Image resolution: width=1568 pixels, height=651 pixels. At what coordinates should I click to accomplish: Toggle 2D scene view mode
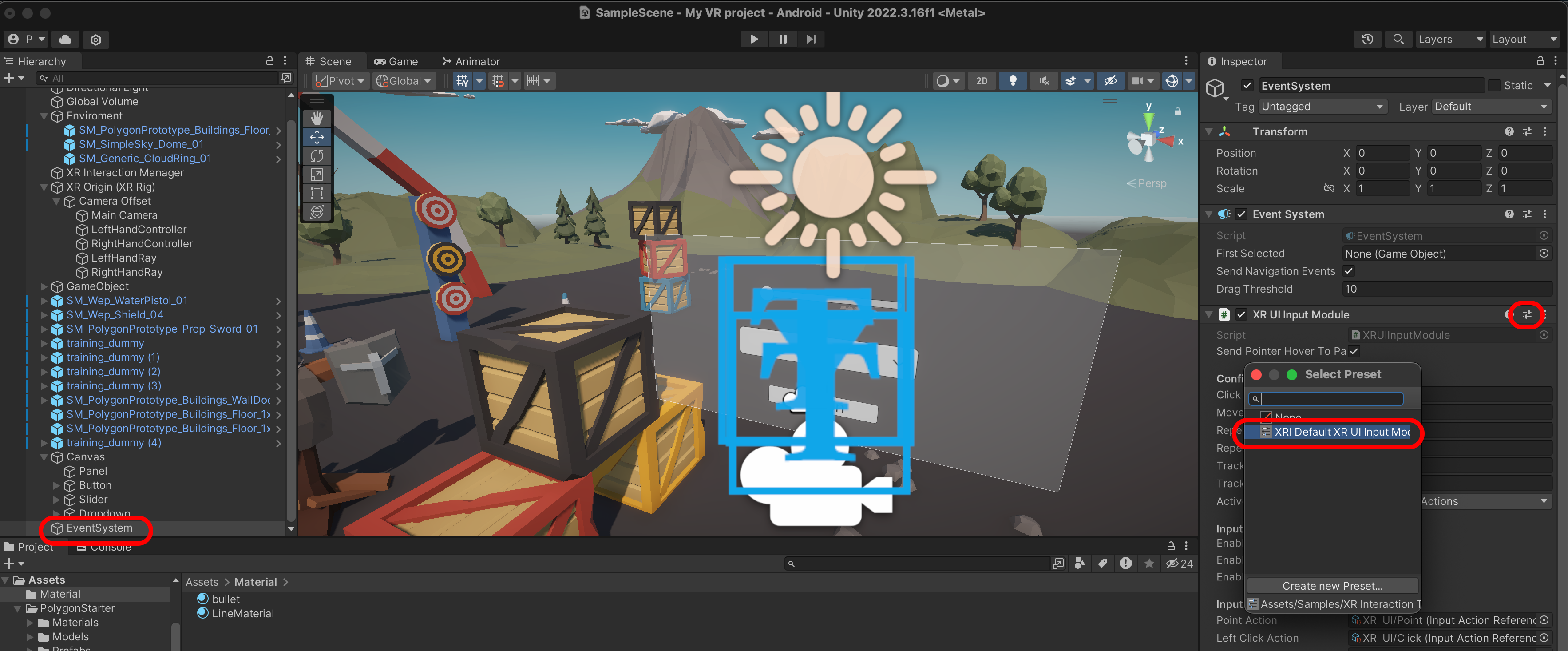[981, 81]
